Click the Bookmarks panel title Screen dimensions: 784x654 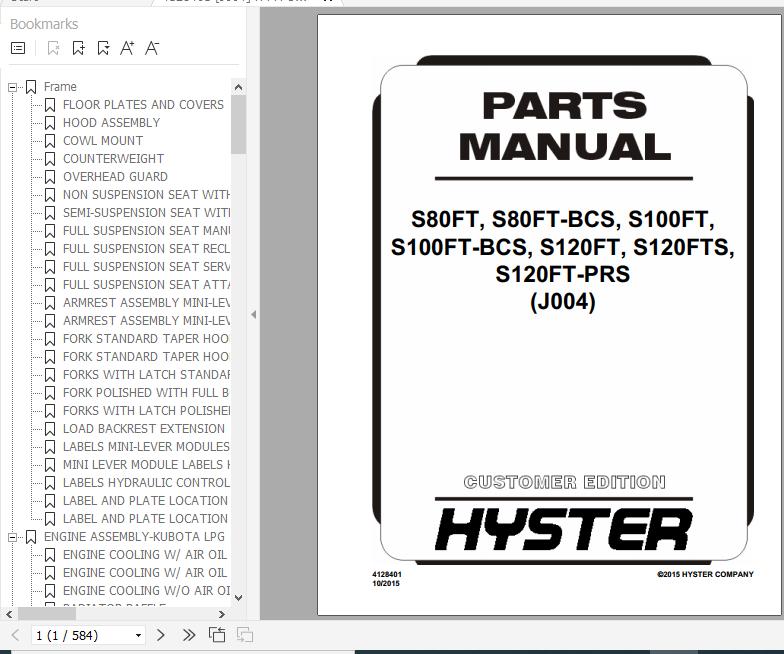pyautogui.click(x=44, y=24)
